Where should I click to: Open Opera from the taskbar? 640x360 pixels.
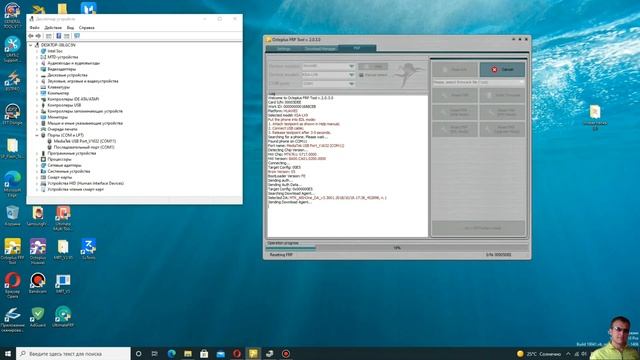[x=237, y=353]
